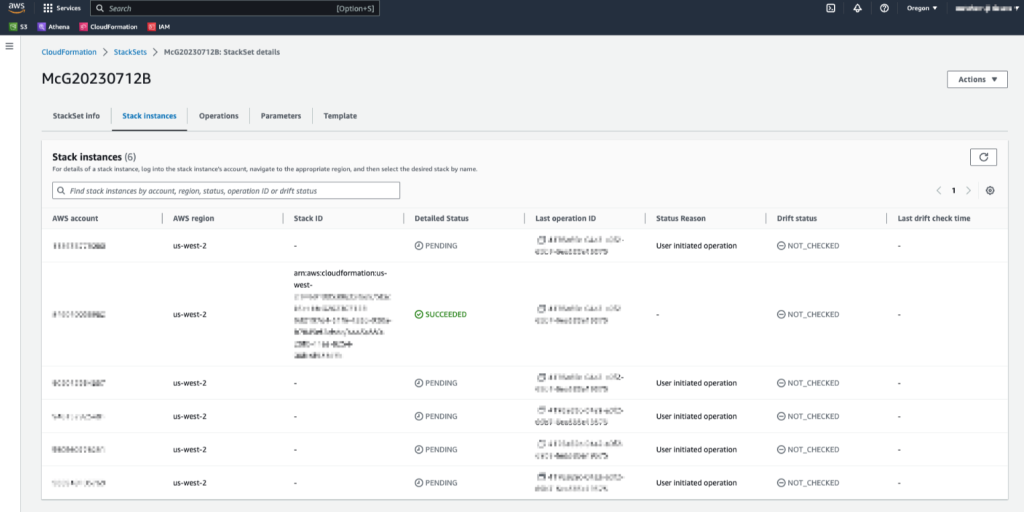Open the Athena favorites shortcut
The image size is (1024, 512).
[54, 27]
